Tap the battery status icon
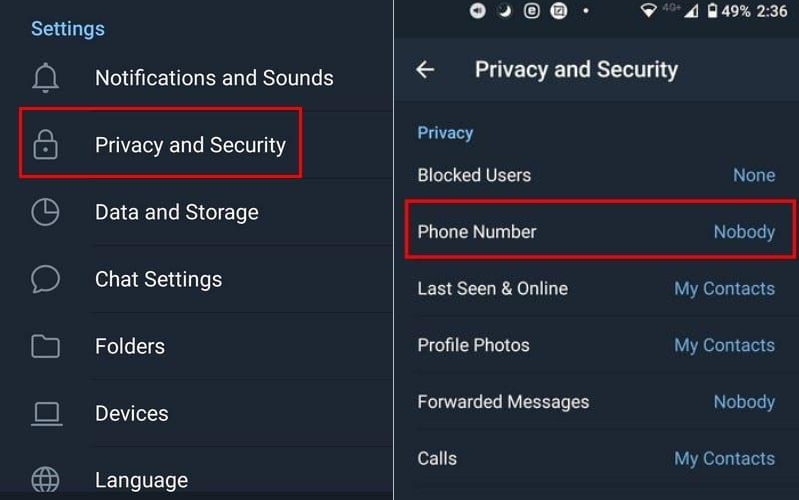 712,11
